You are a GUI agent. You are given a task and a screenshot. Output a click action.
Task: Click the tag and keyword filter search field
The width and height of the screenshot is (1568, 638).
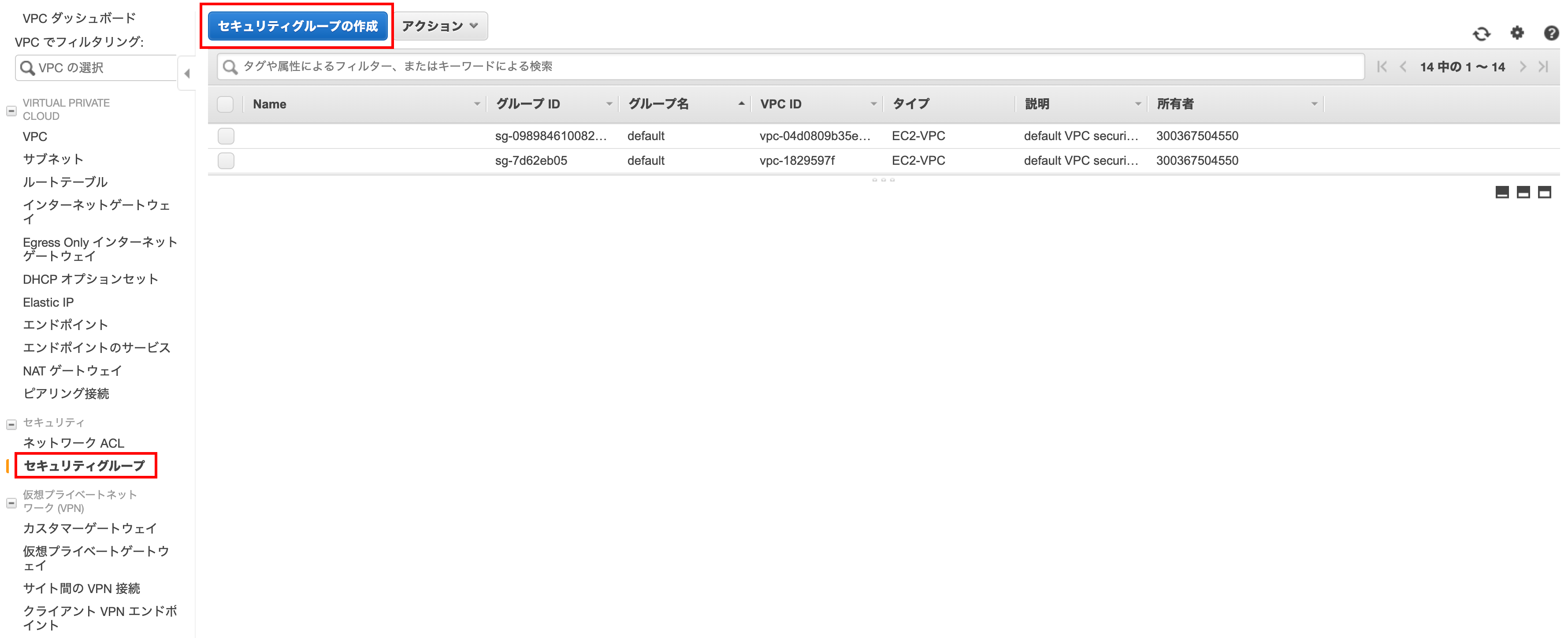point(791,67)
